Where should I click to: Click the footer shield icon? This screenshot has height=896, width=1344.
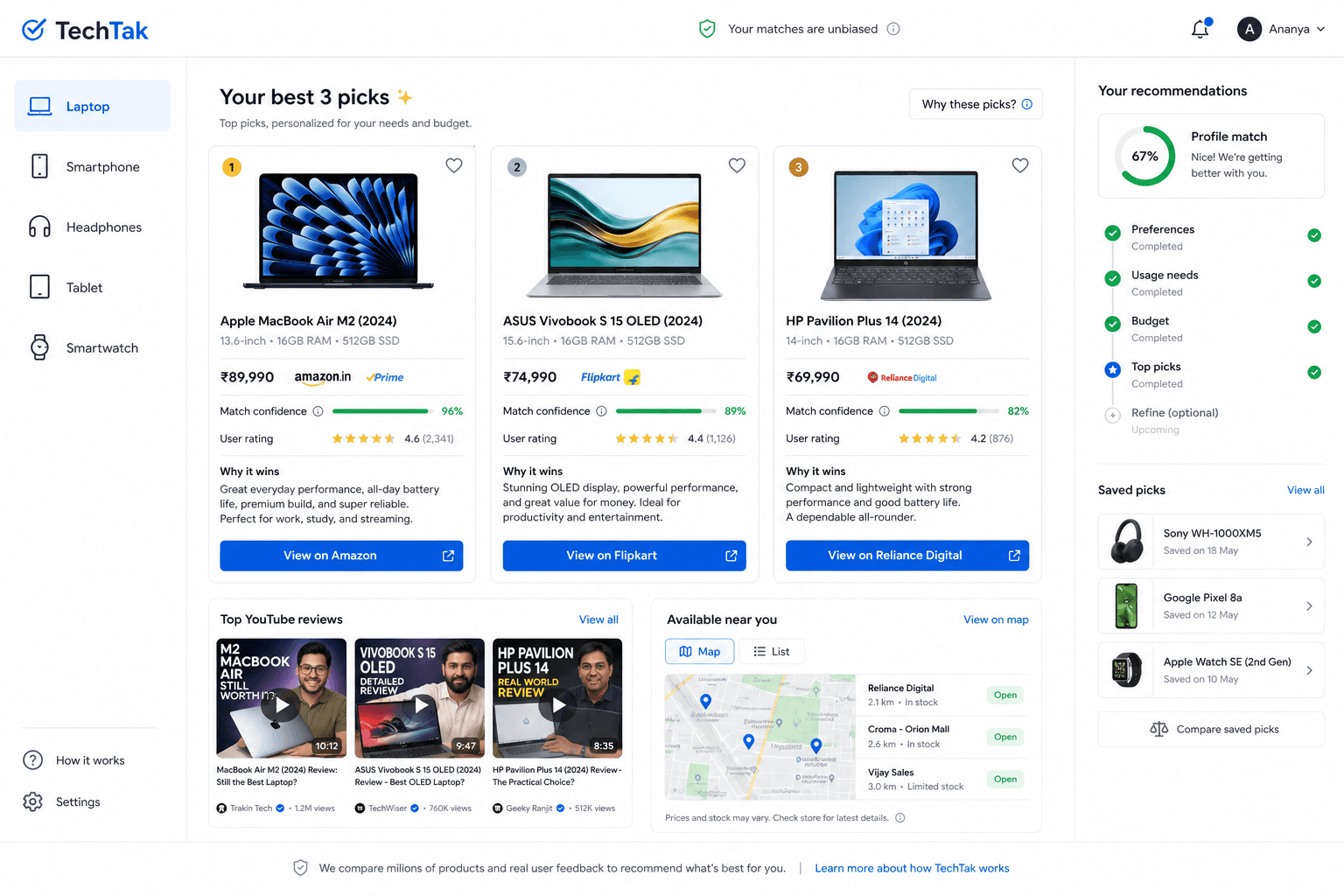point(300,868)
